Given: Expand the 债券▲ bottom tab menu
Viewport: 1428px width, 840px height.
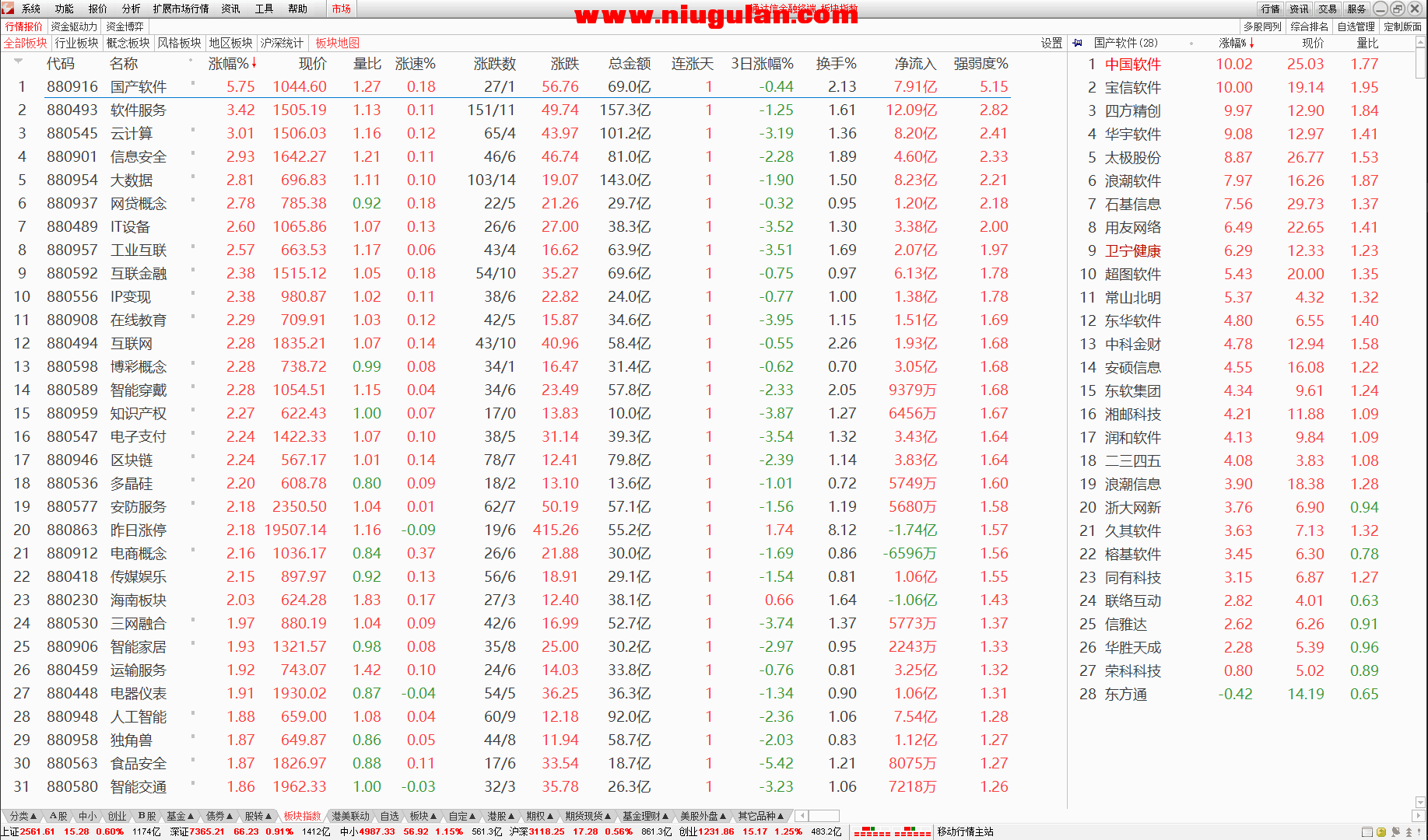Looking at the screenshot, I should (x=219, y=816).
